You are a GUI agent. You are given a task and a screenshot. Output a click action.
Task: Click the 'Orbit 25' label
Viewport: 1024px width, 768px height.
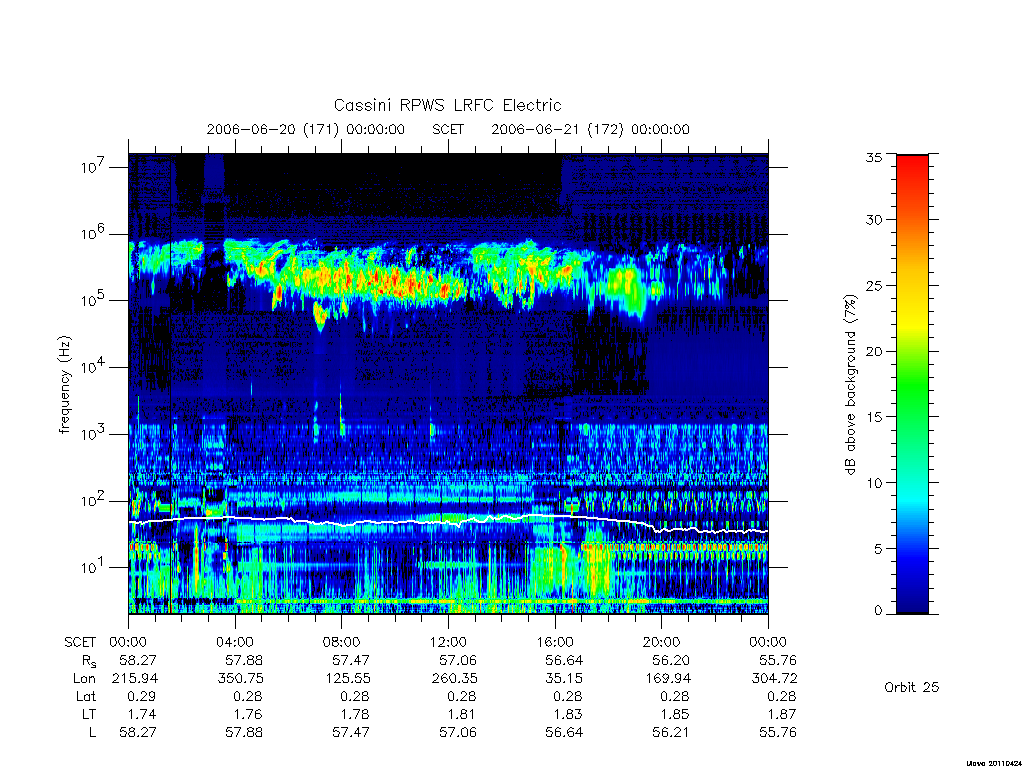[x=911, y=687]
